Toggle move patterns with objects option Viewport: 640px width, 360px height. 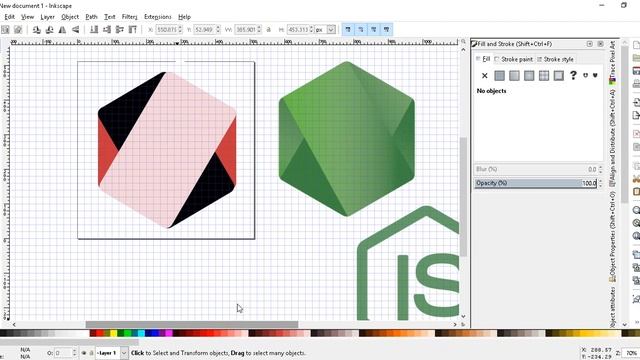(x=387, y=29)
